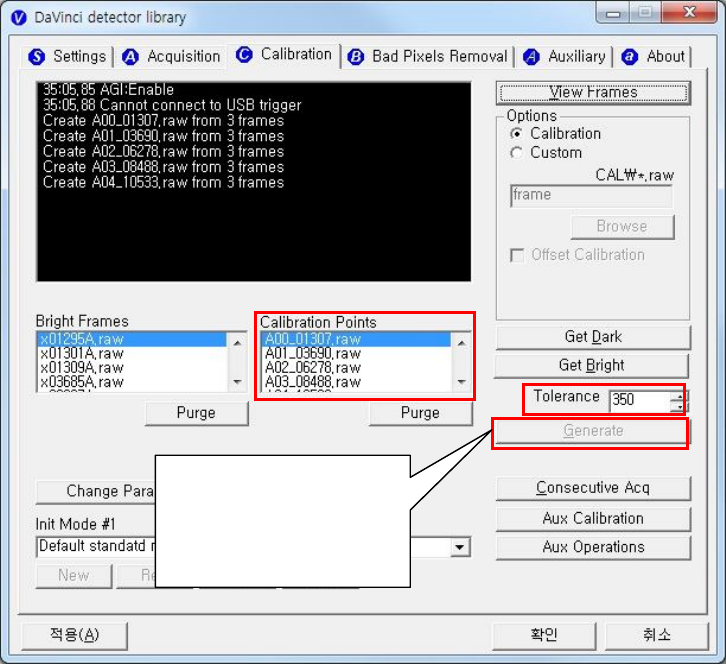Click the Change Parameters button
Viewport: 726px width, 664px height.
[96, 492]
